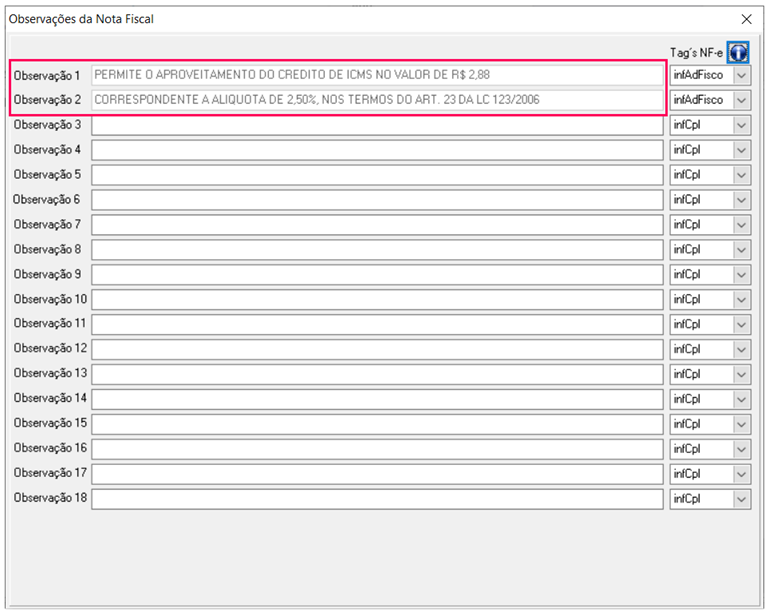Click the blue info icon beside Tag's NF-e
This screenshot has height=614, width=769.
(738, 52)
